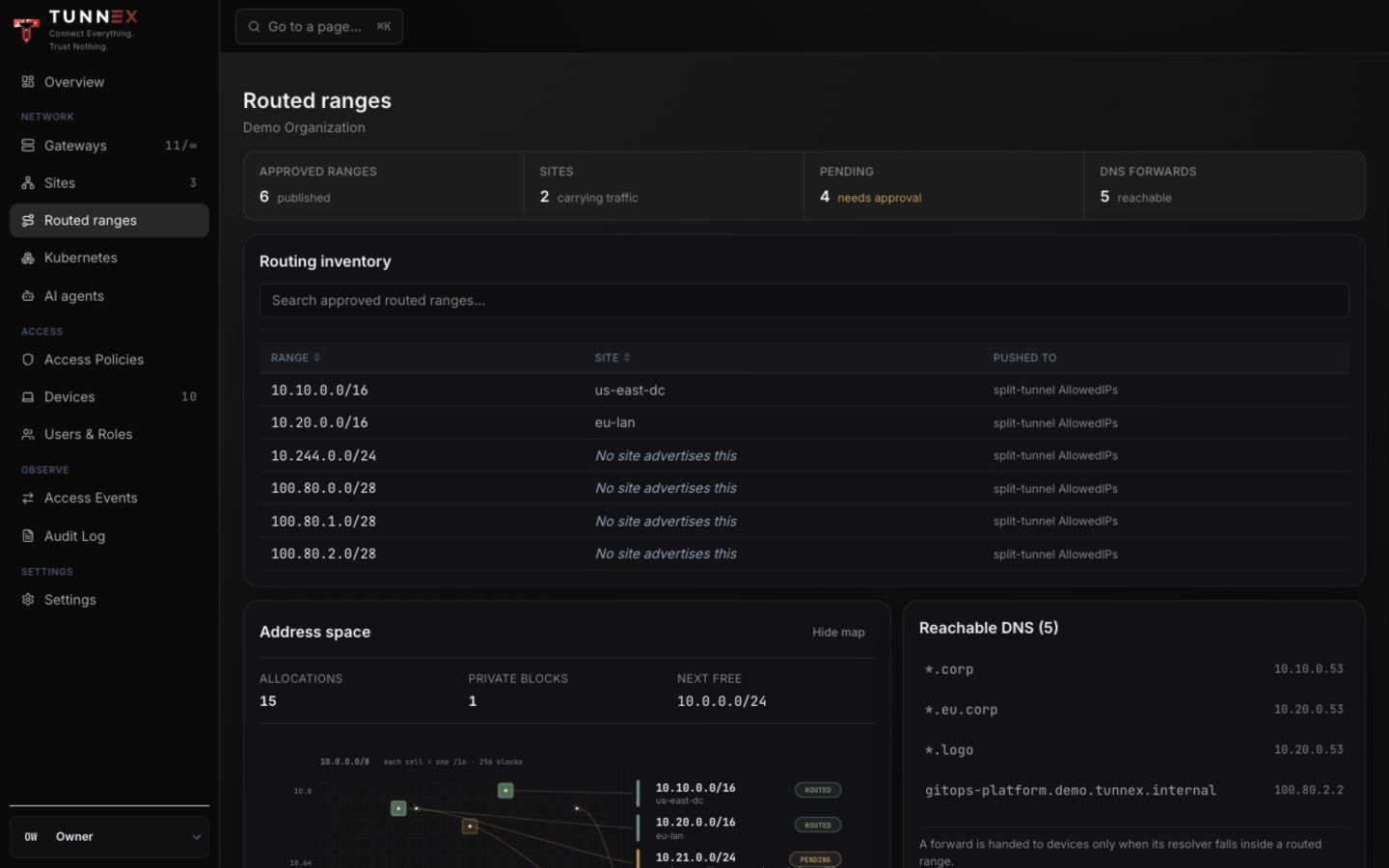This screenshot has width=1389, height=868.
Task: Click the Sites carrying traffic card
Action: click(x=664, y=185)
